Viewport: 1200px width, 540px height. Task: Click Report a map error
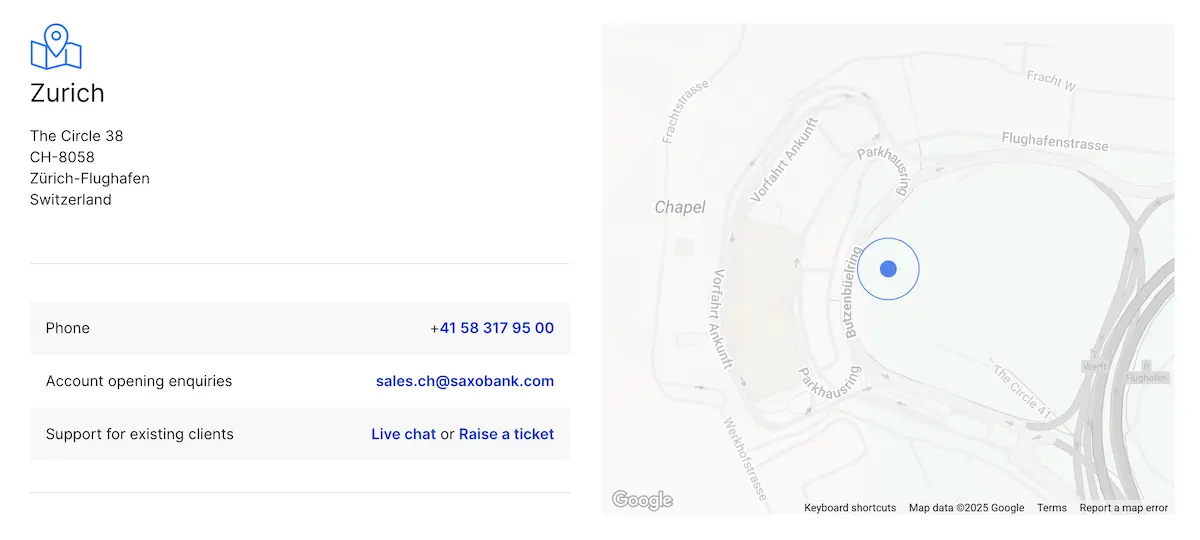pos(1123,508)
